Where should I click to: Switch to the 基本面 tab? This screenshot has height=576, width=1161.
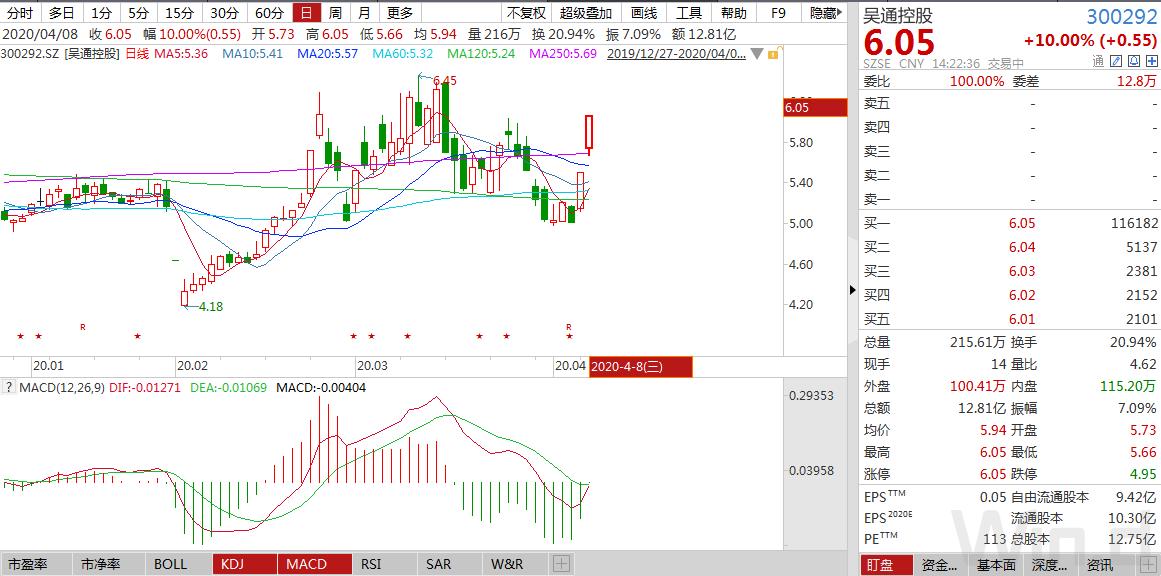point(995,565)
